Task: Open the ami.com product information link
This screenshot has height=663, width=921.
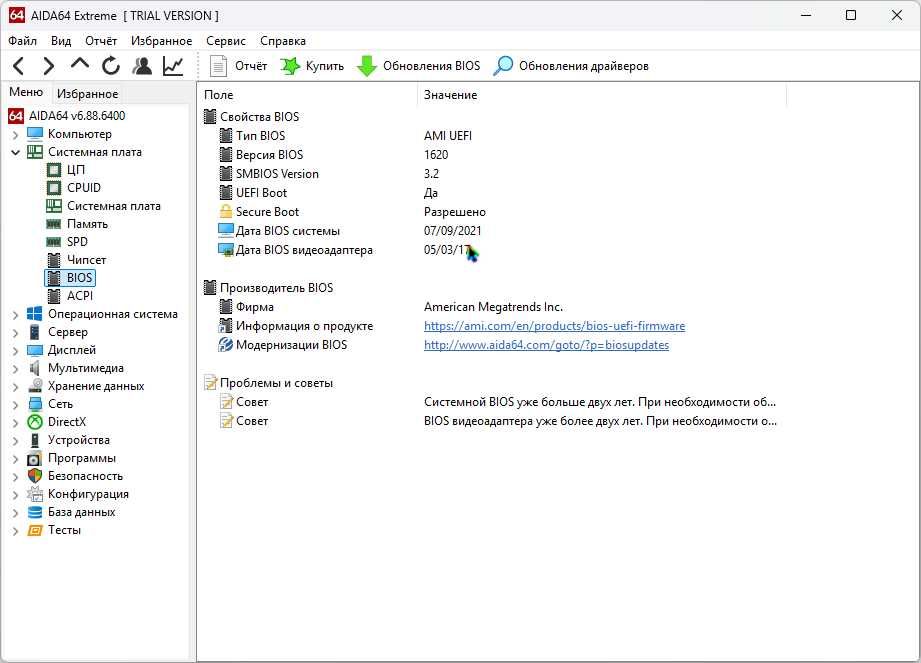Action: click(x=554, y=326)
